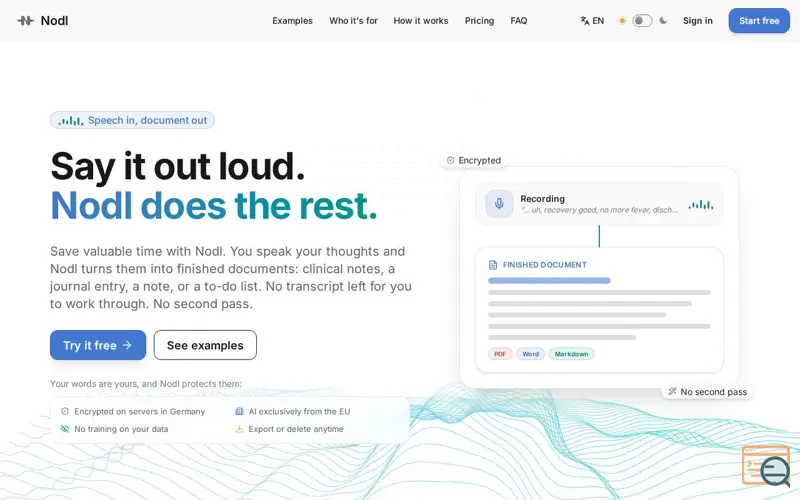Click the Speech in, document out badge

pyautogui.click(x=132, y=120)
